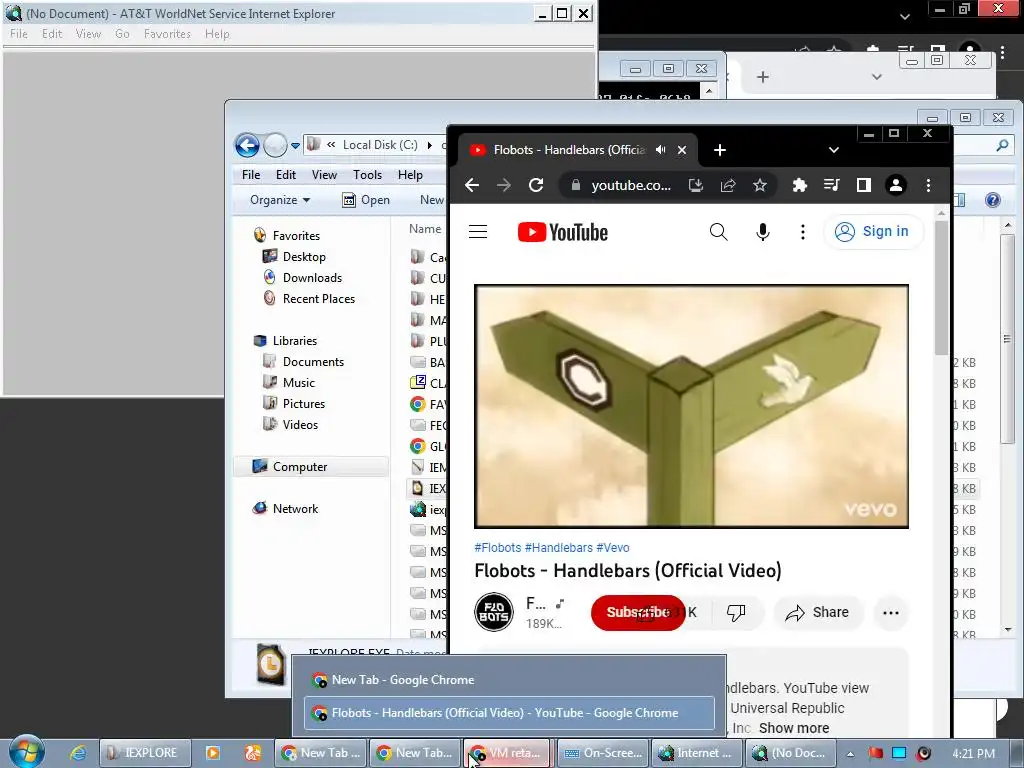Open Favorites menu in AT&T Internet Explorer
The image size is (1024, 768).
[167, 34]
